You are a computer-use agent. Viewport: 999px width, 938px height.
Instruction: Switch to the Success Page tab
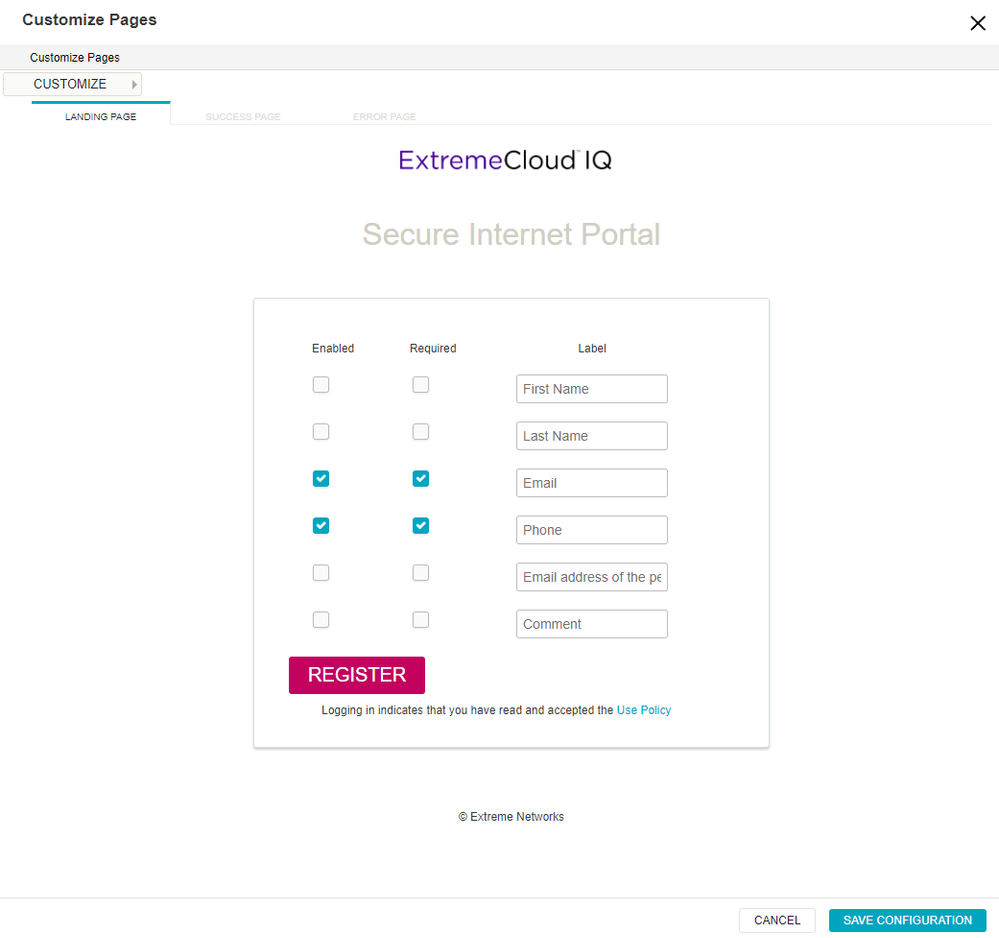pos(243,117)
